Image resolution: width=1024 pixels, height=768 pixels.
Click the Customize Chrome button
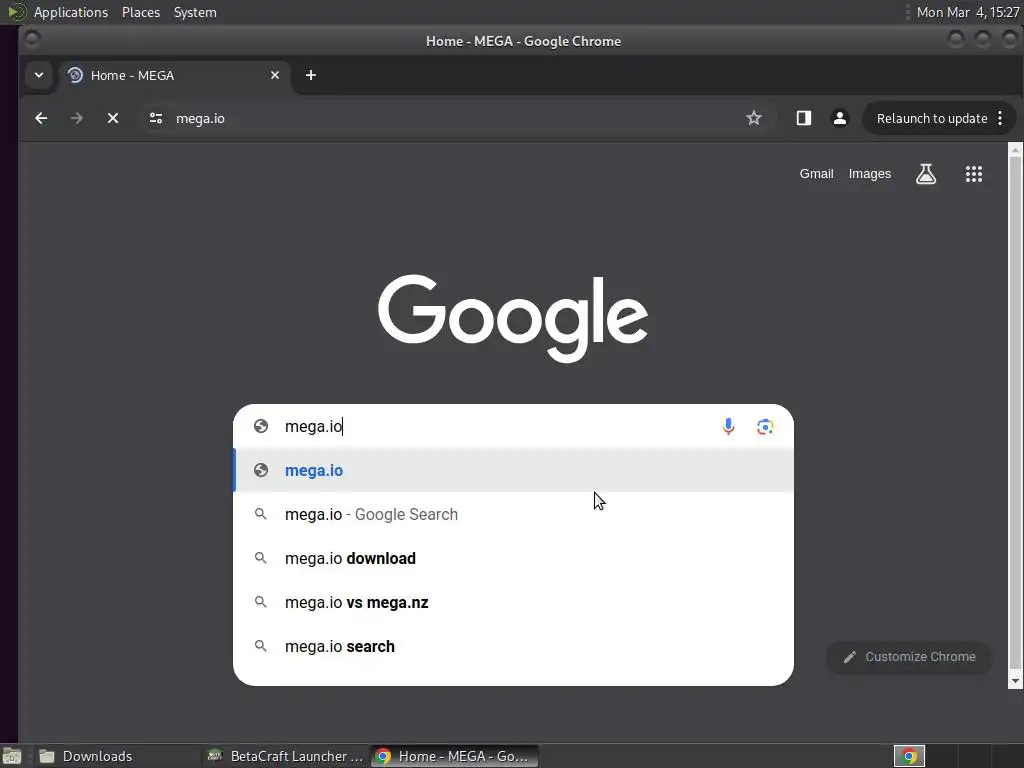909,657
